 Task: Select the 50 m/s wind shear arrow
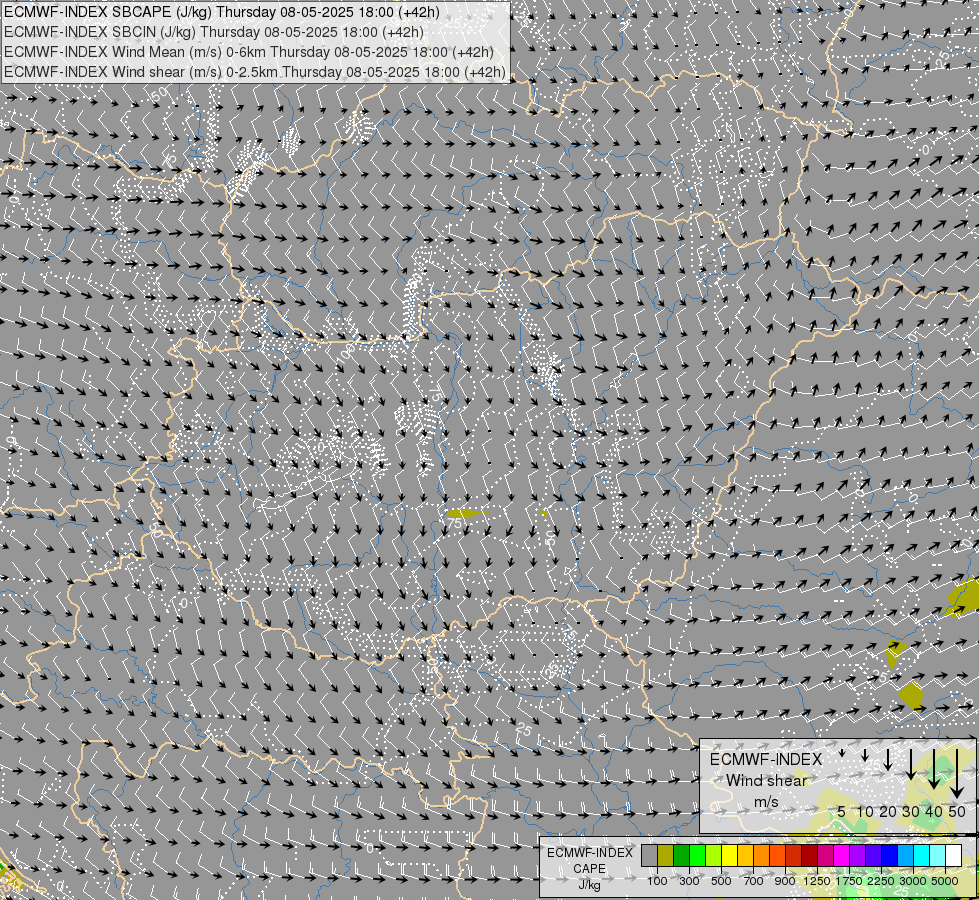(x=957, y=774)
